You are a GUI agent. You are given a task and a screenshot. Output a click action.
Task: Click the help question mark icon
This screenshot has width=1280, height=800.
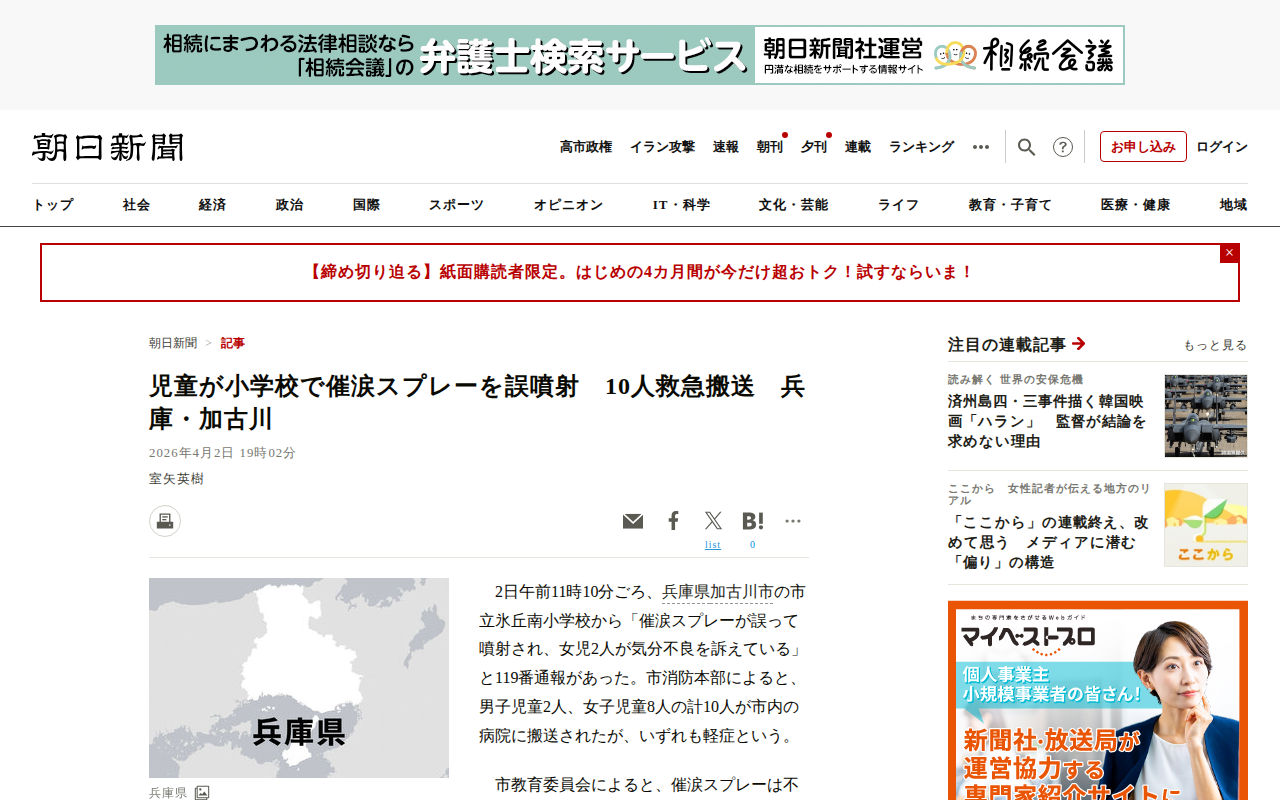1063,147
